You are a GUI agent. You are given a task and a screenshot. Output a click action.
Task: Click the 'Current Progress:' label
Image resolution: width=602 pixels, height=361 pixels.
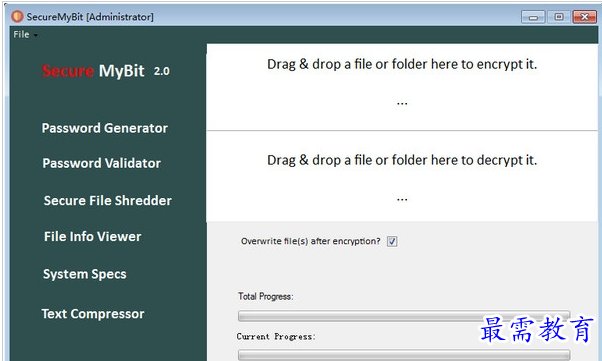point(276,337)
